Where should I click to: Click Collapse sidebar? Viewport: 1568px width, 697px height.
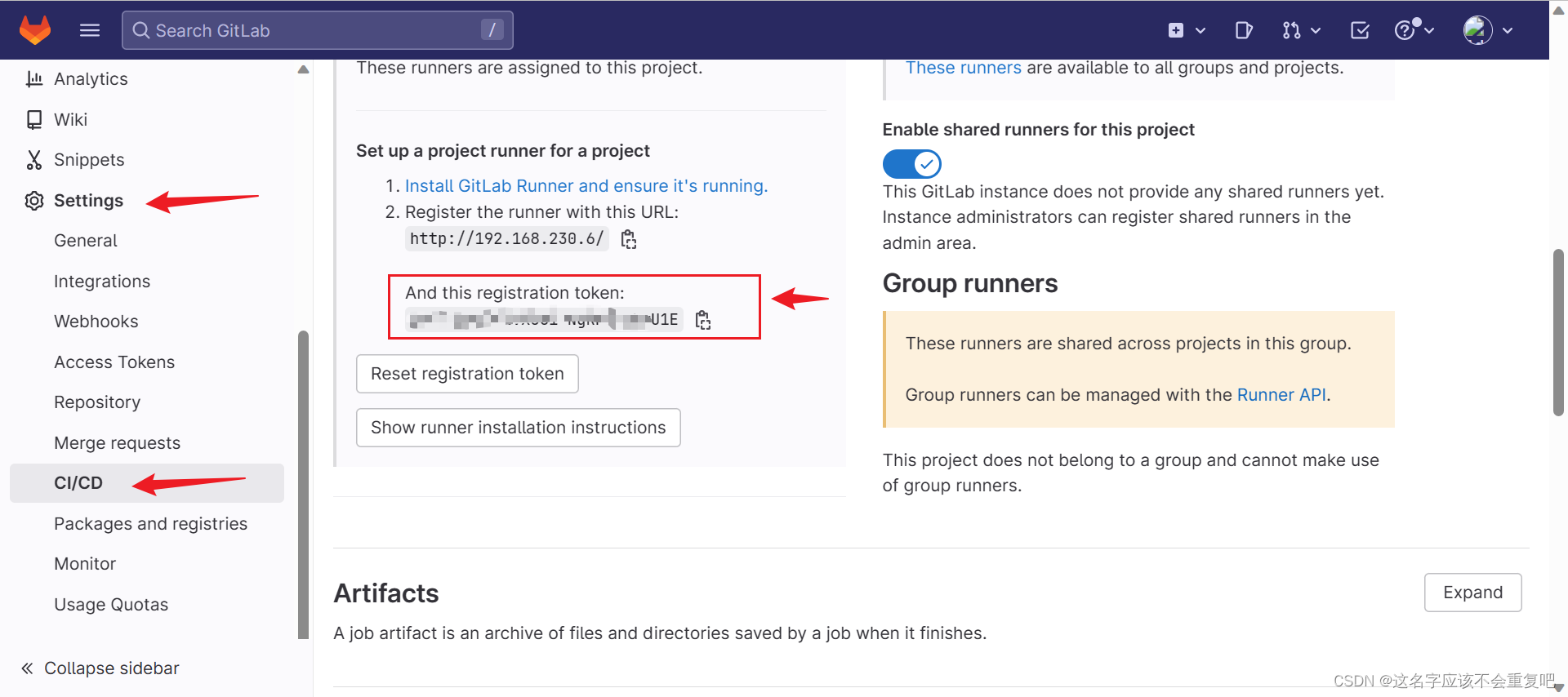[x=111, y=668]
